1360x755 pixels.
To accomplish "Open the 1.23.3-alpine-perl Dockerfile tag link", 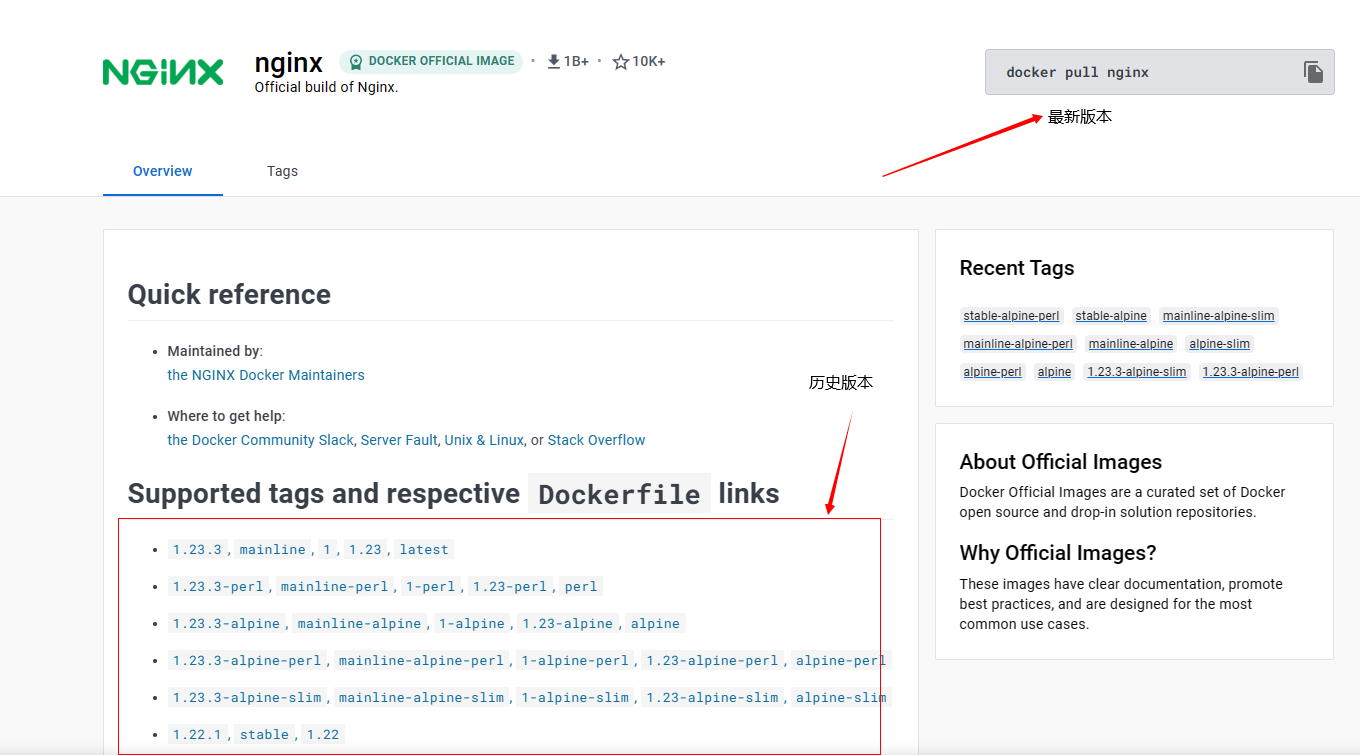I will (247, 660).
